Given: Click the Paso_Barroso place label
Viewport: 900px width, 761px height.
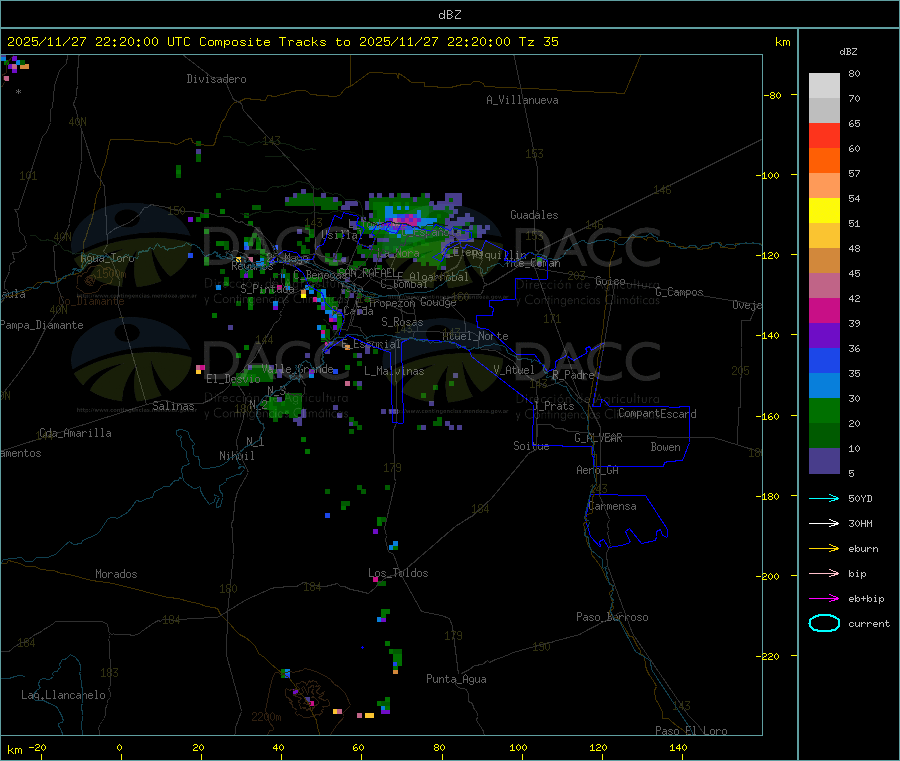Looking at the screenshot, I should pyautogui.click(x=612, y=617).
